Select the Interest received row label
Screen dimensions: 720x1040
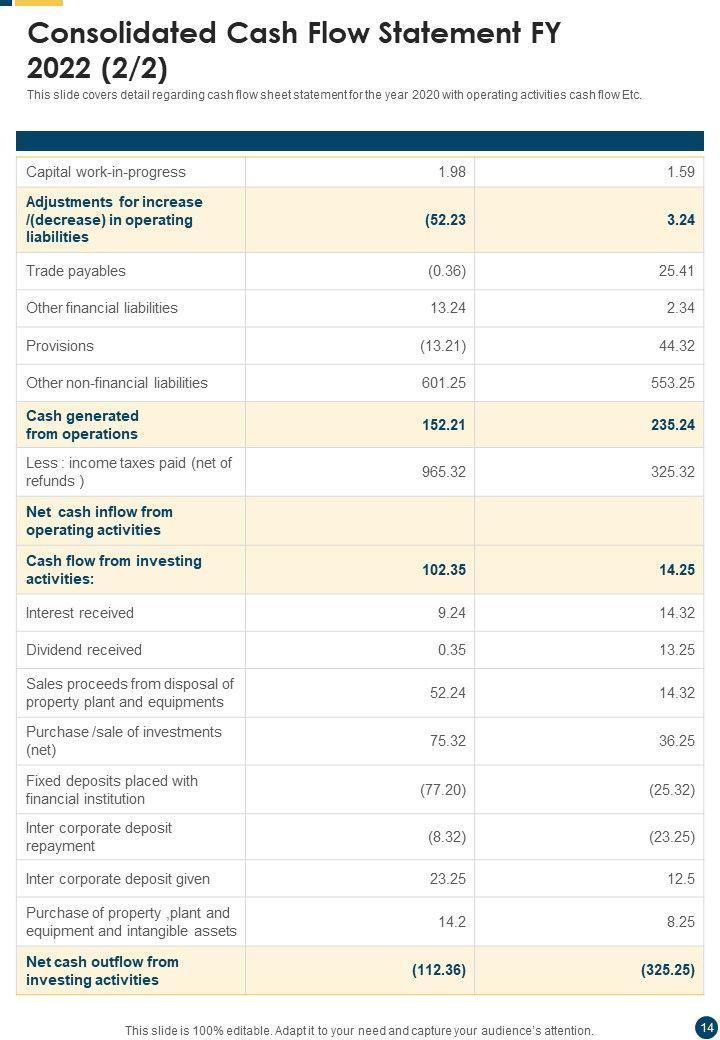pos(80,613)
